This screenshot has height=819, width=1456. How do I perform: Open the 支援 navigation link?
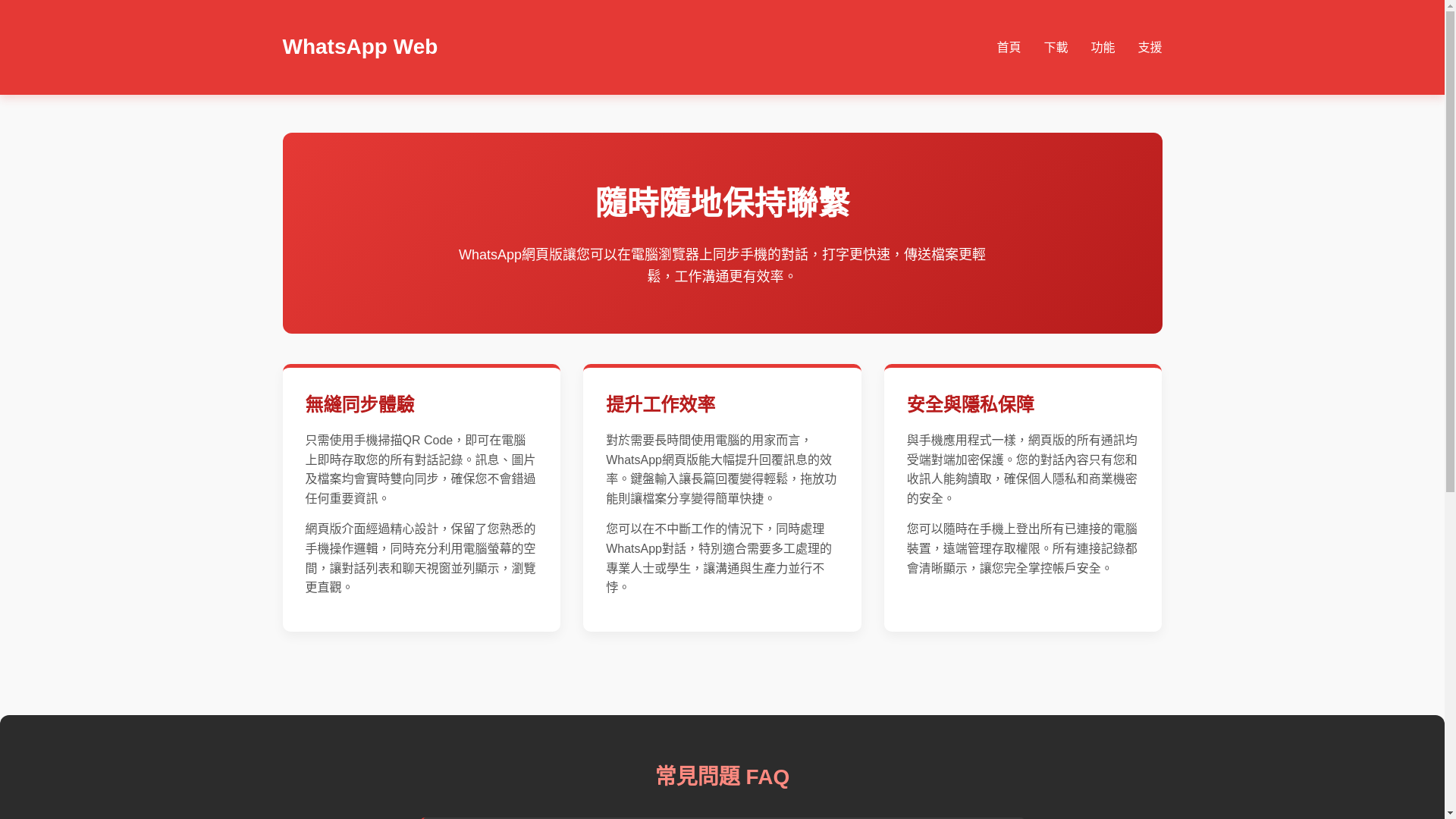pyautogui.click(x=1150, y=47)
